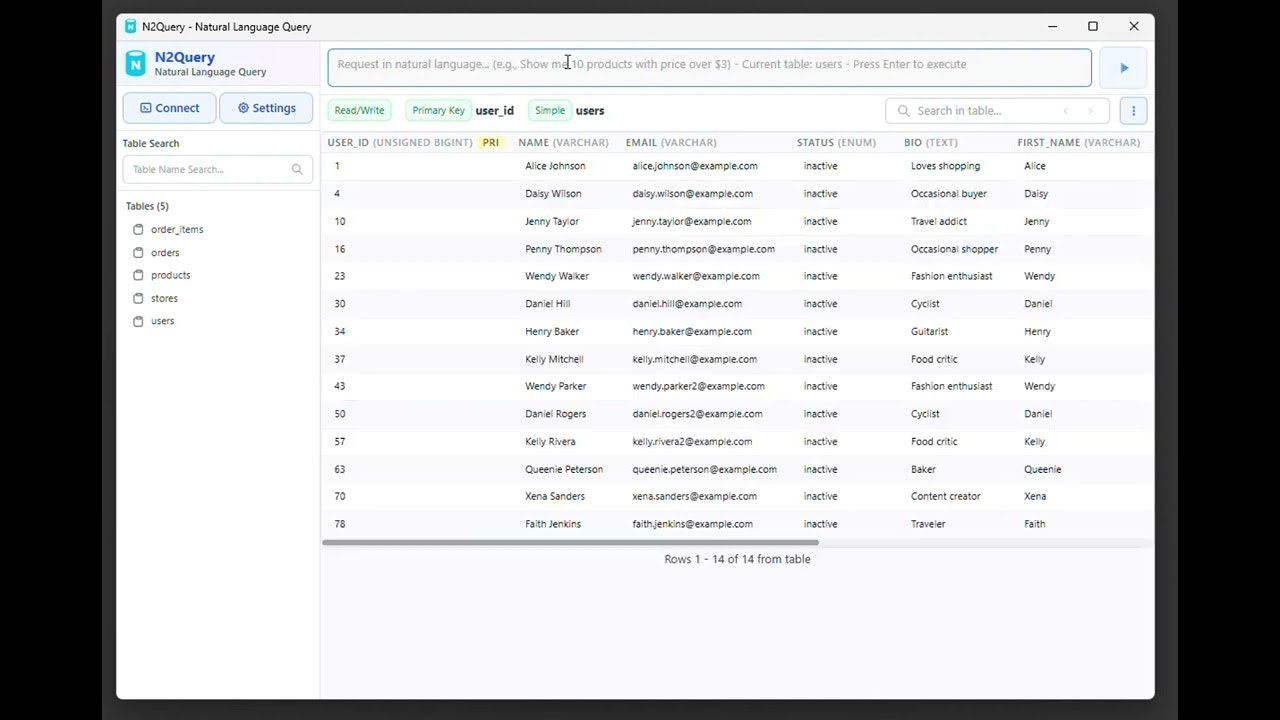This screenshot has width=1280, height=720.
Task: Select the users table in the sidebar
Action: pos(162,321)
